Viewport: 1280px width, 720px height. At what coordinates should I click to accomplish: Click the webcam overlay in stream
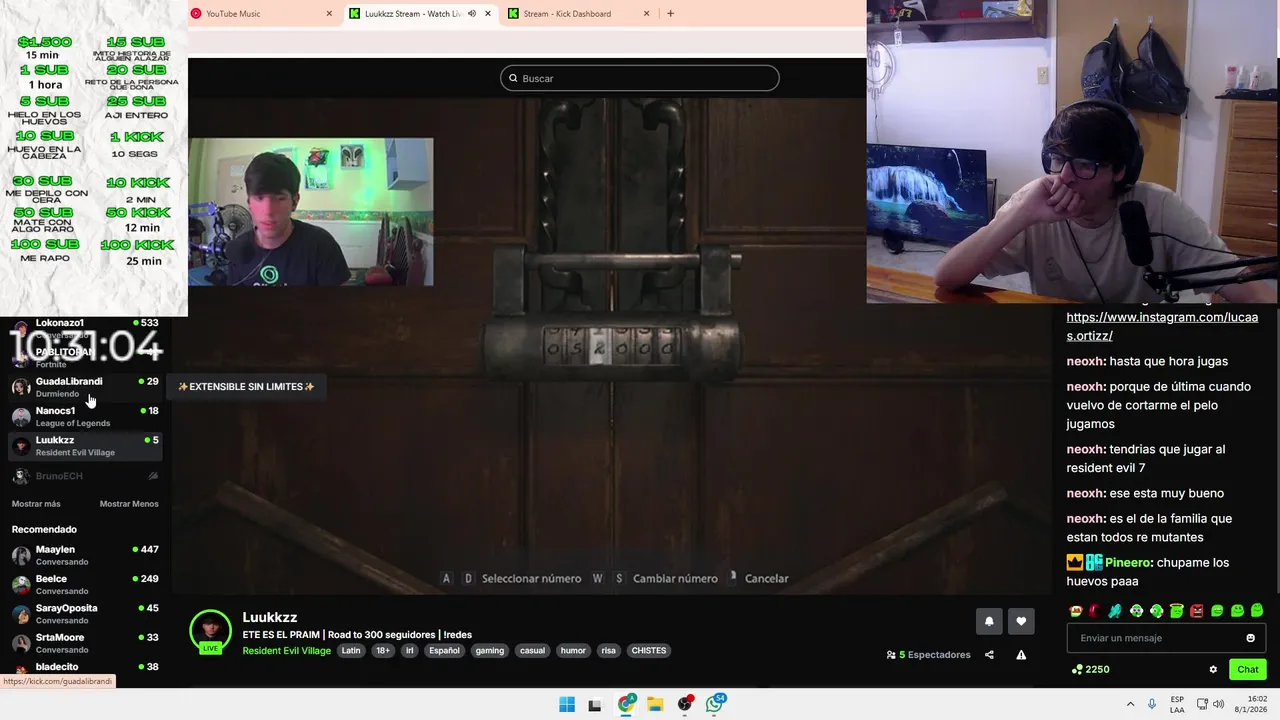pos(311,212)
